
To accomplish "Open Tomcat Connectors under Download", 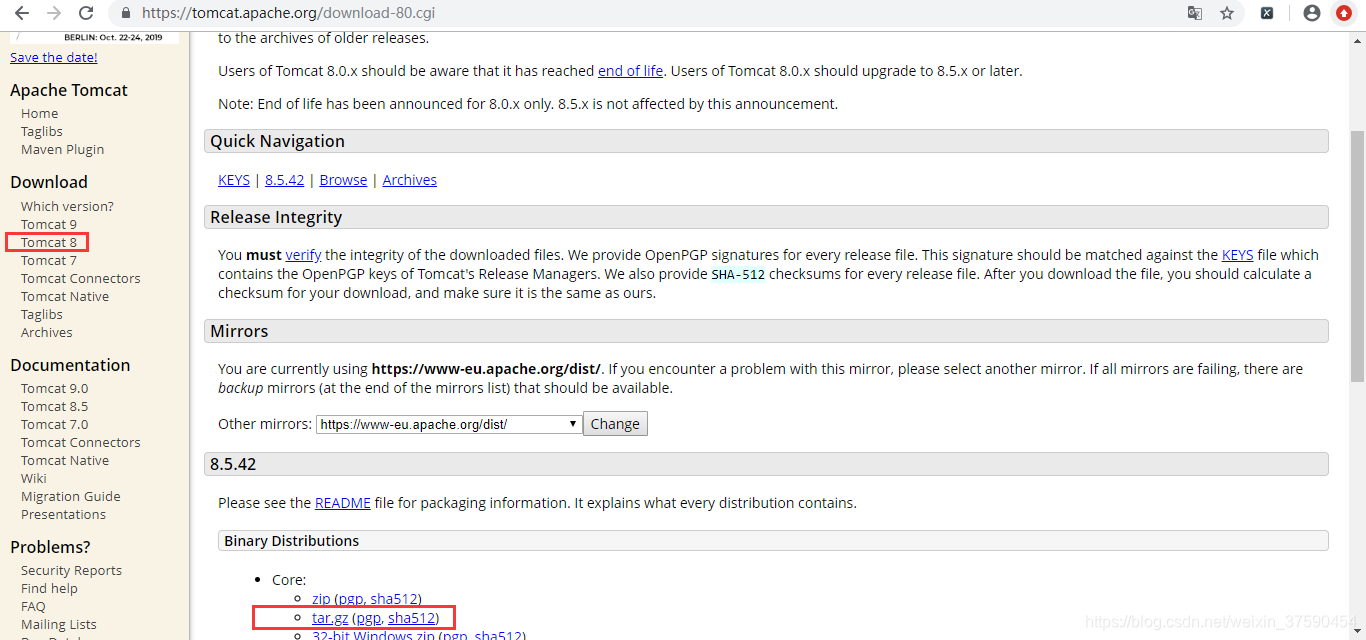I will pyautogui.click(x=81, y=278).
